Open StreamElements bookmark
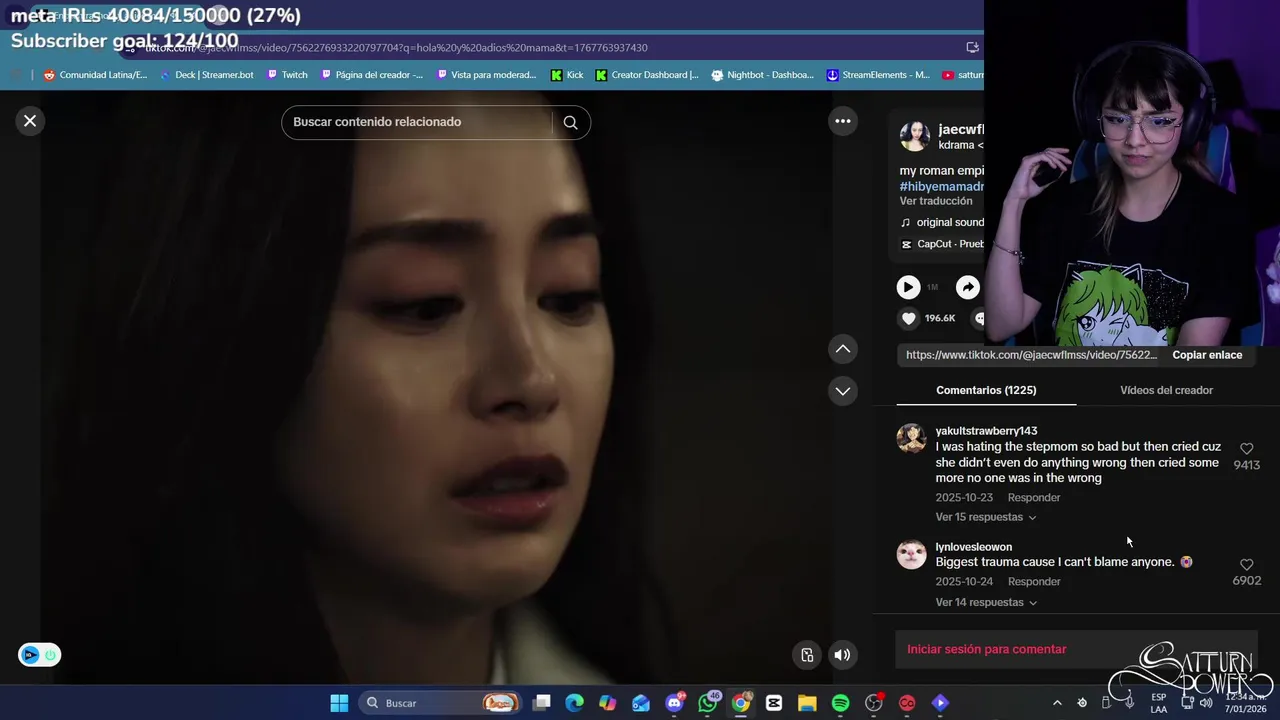The image size is (1280, 720). click(x=878, y=75)
